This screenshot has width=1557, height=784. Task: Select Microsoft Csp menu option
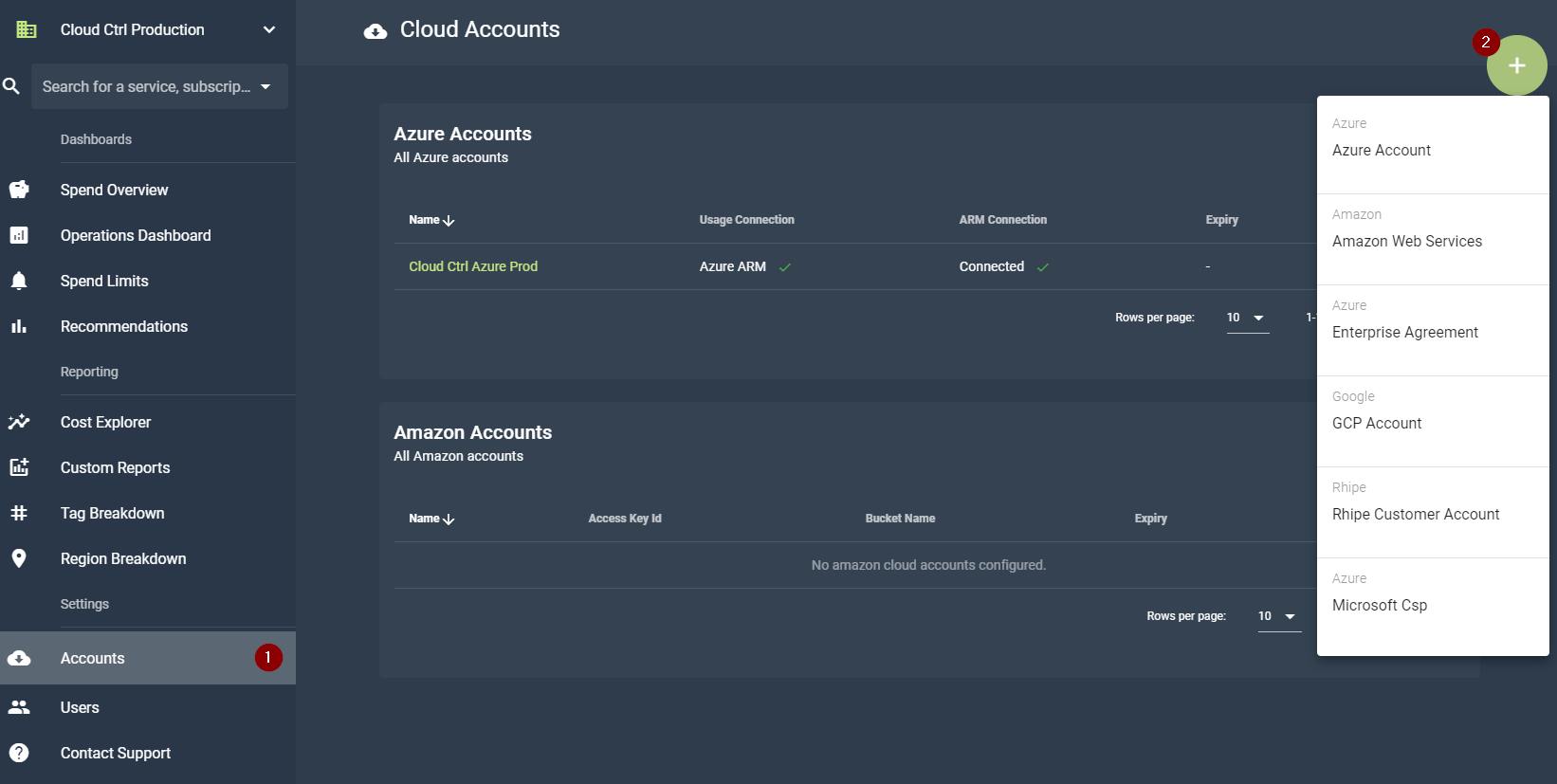click(x=1433, y=605)
